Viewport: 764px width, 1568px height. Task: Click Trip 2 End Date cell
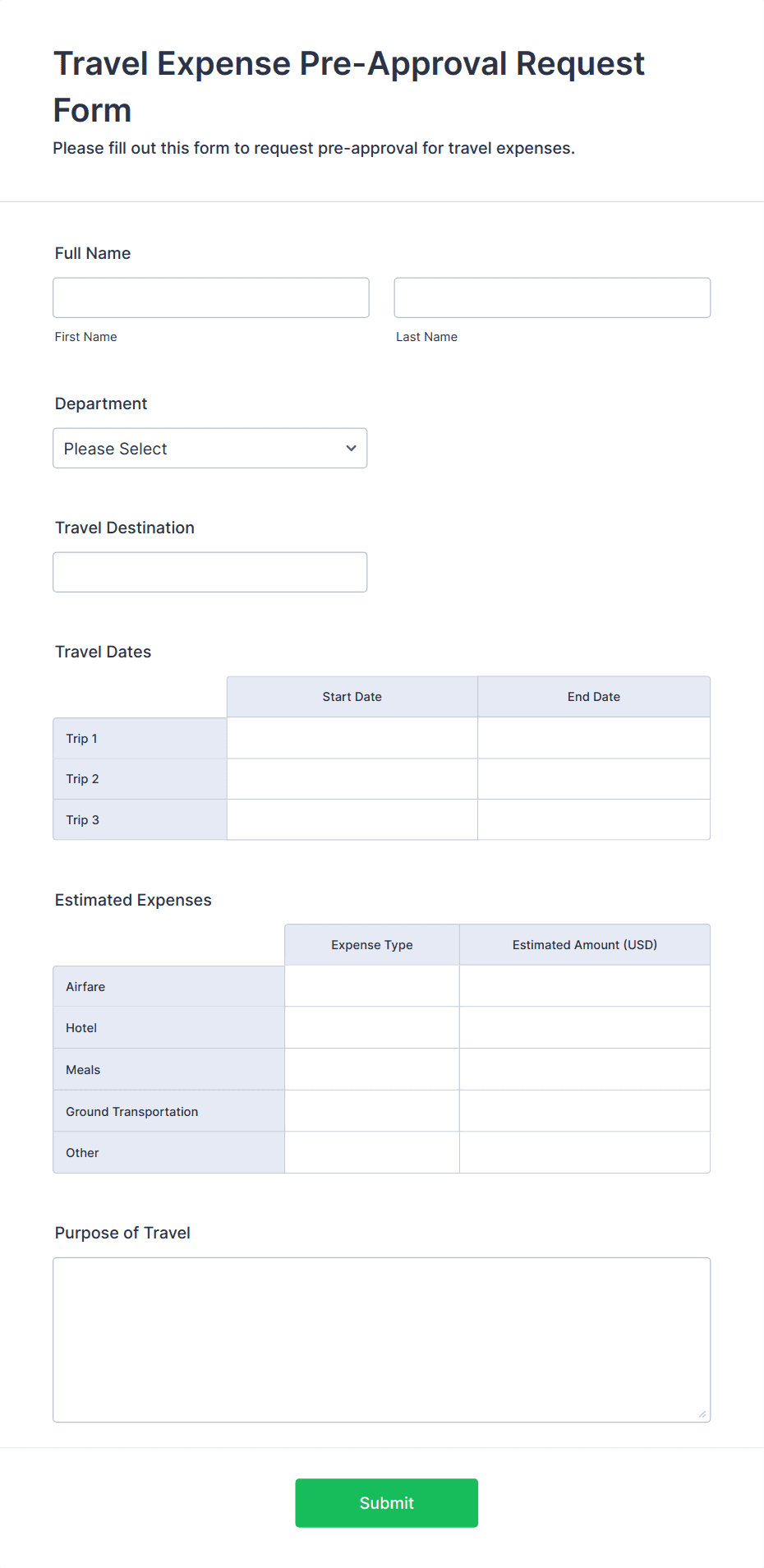click(x=594, y=779)
